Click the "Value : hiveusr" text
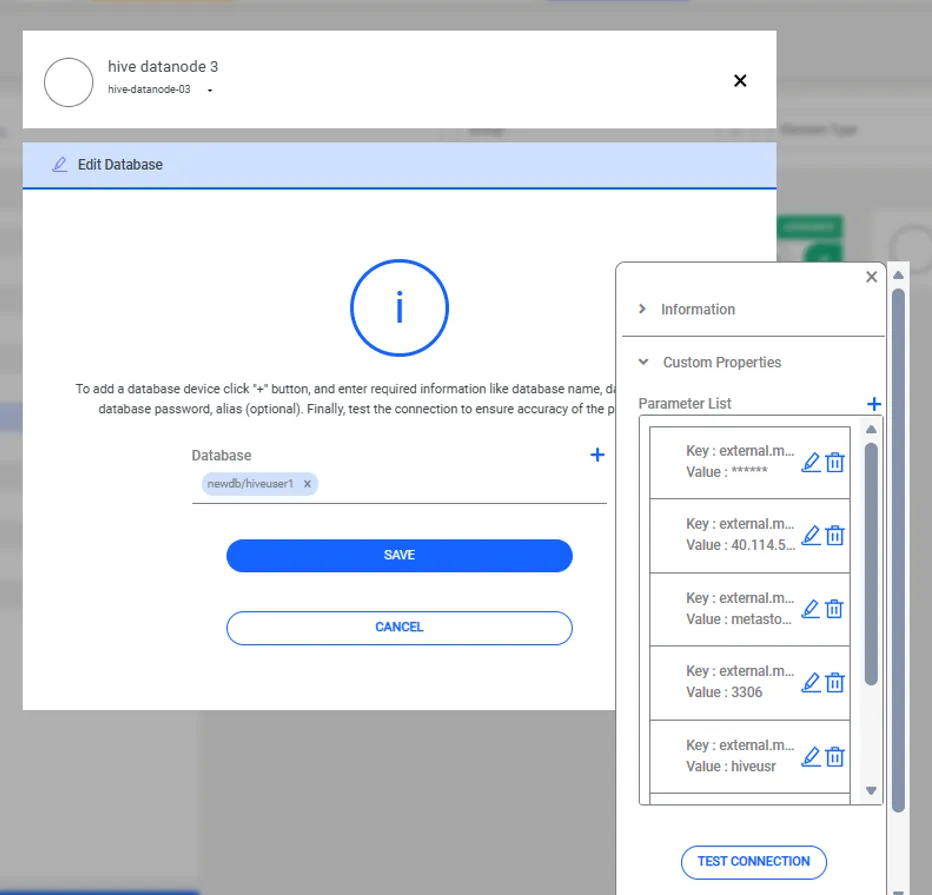This screenshot has height=895, width=932. [731, 767]
